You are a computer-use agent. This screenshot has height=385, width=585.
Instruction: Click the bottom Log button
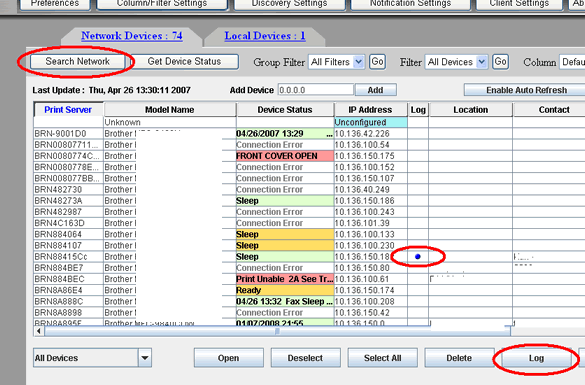click(x=536, y=358)
